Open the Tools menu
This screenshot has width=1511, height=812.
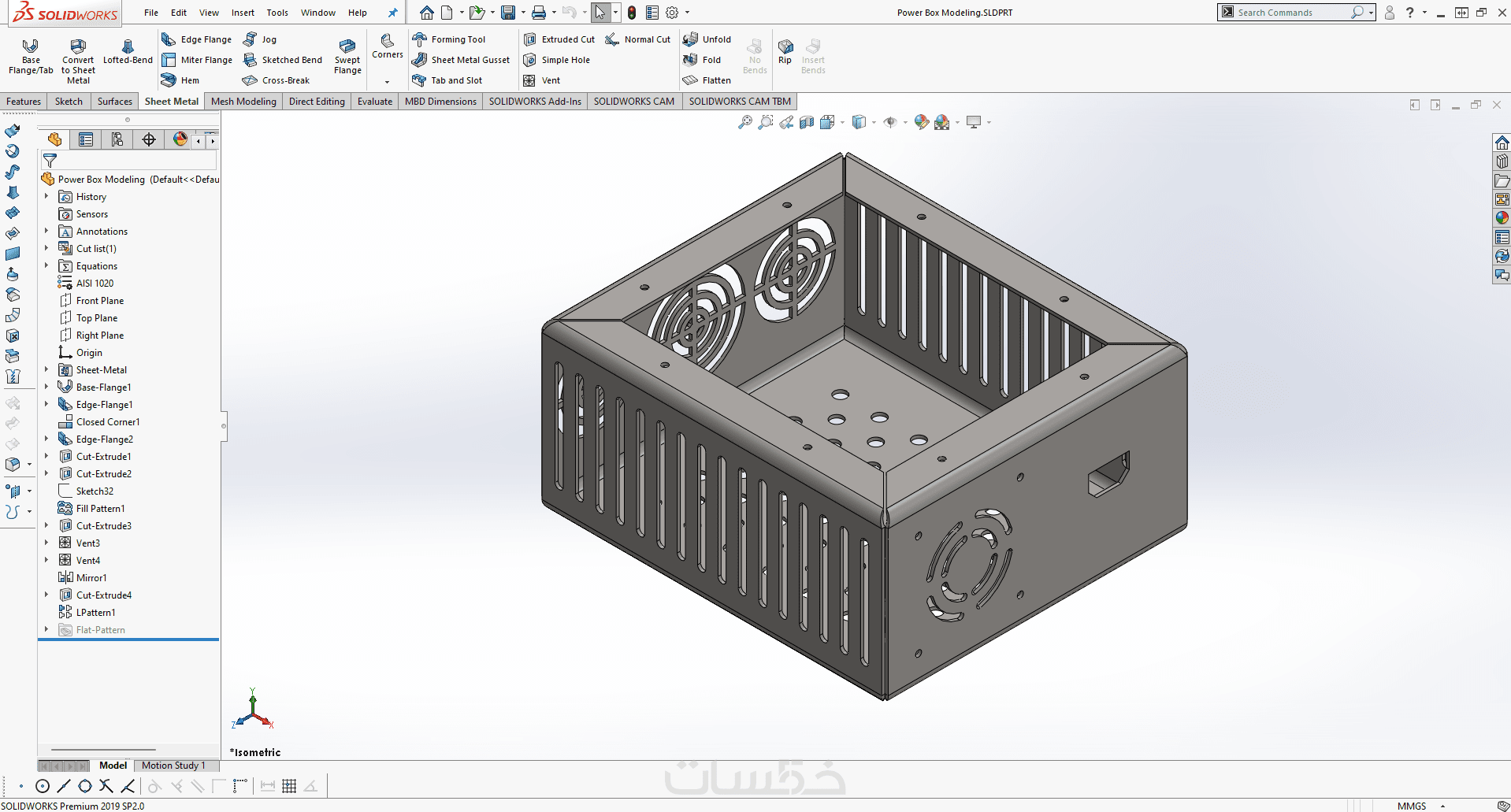pos(277,13)
